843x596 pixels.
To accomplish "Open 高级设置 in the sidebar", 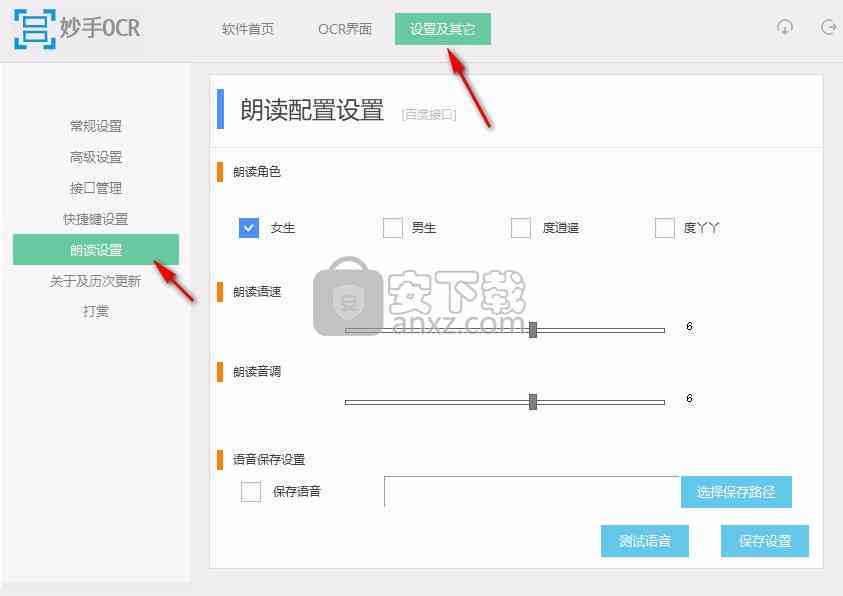I will (x=96, y=157).
